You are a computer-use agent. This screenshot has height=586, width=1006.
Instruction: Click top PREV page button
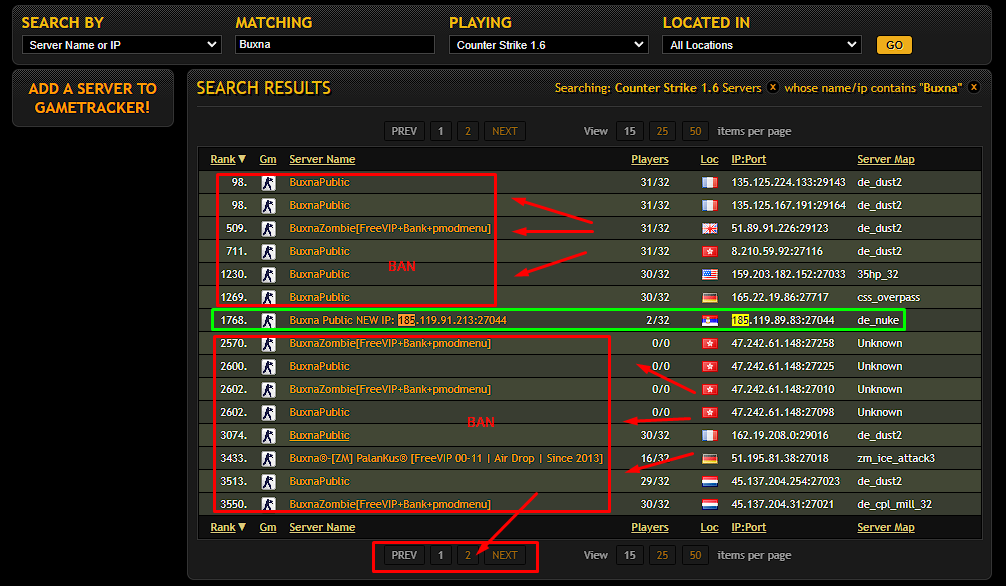pyautogui.click(x=404, y=131)
